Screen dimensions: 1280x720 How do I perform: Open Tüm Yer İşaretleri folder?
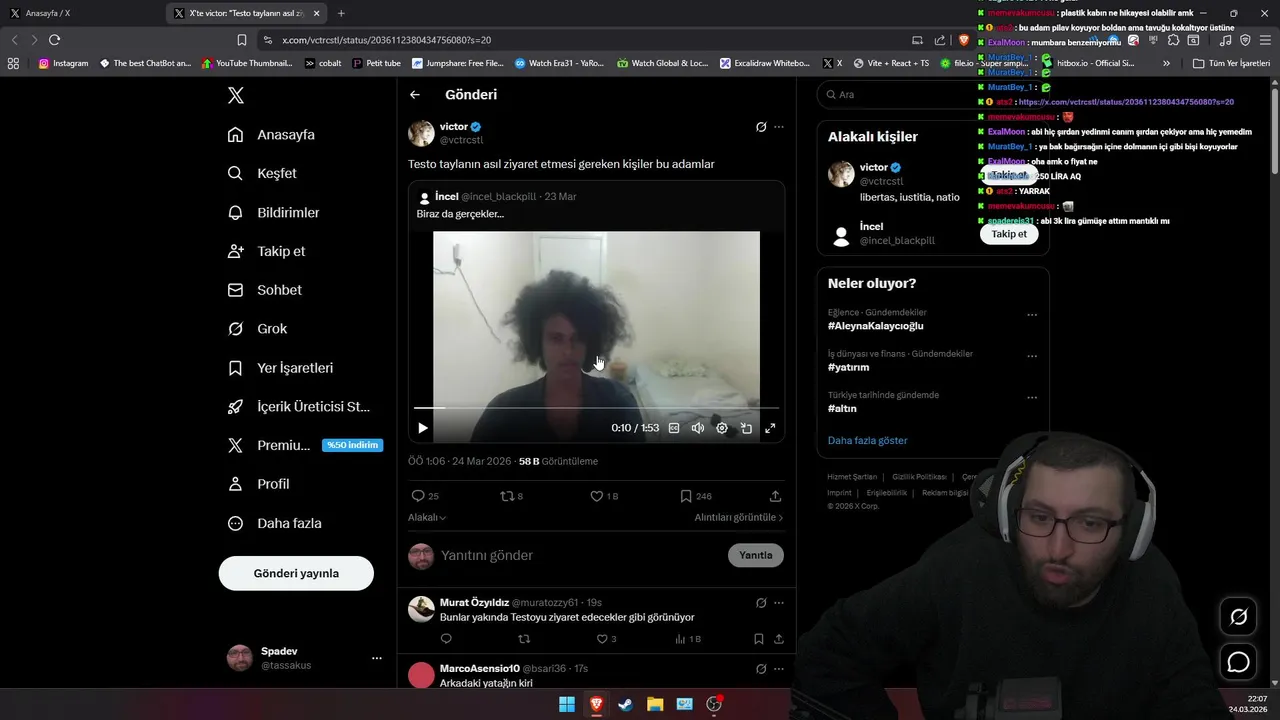pyautogui.click(x=1231, y=63)
